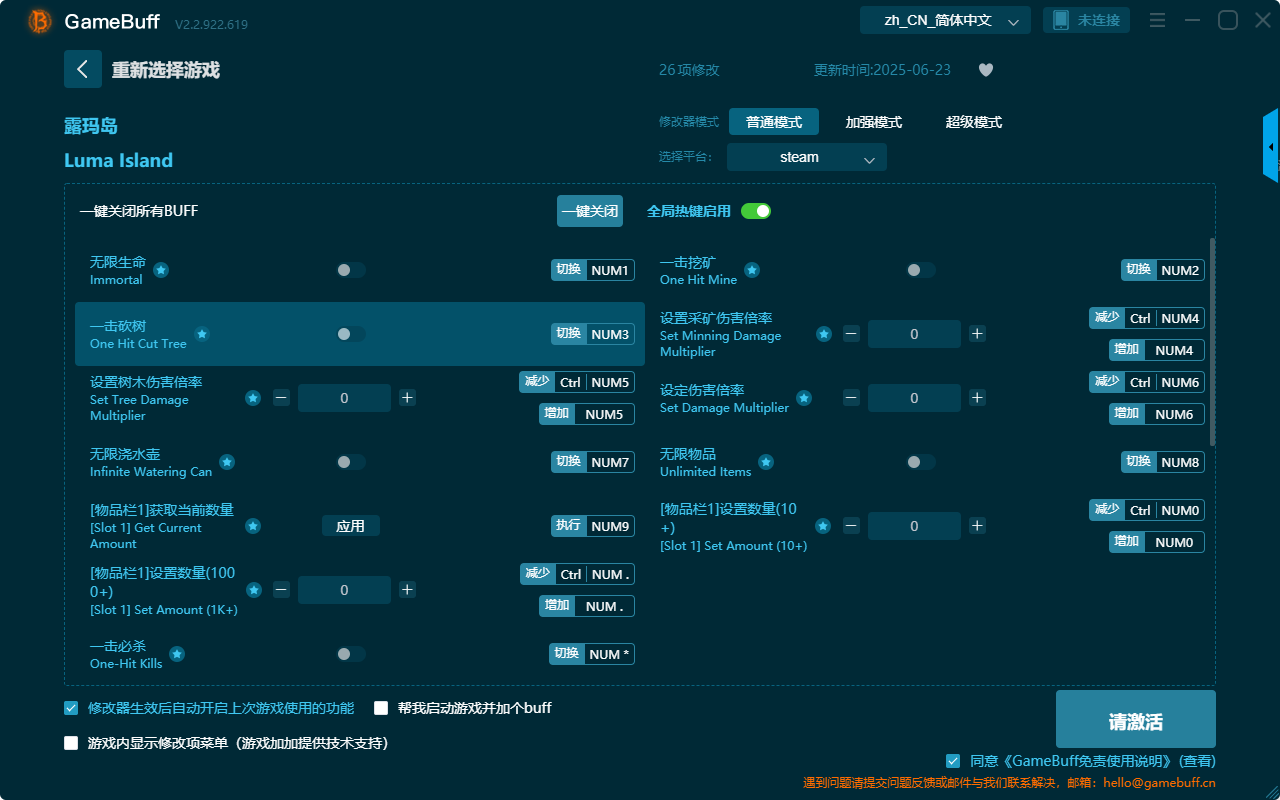The height and width of the screenshot is (800, 1280).
Task: Enable the 无限生命 Immortal toggle
Action: [350, 270]
